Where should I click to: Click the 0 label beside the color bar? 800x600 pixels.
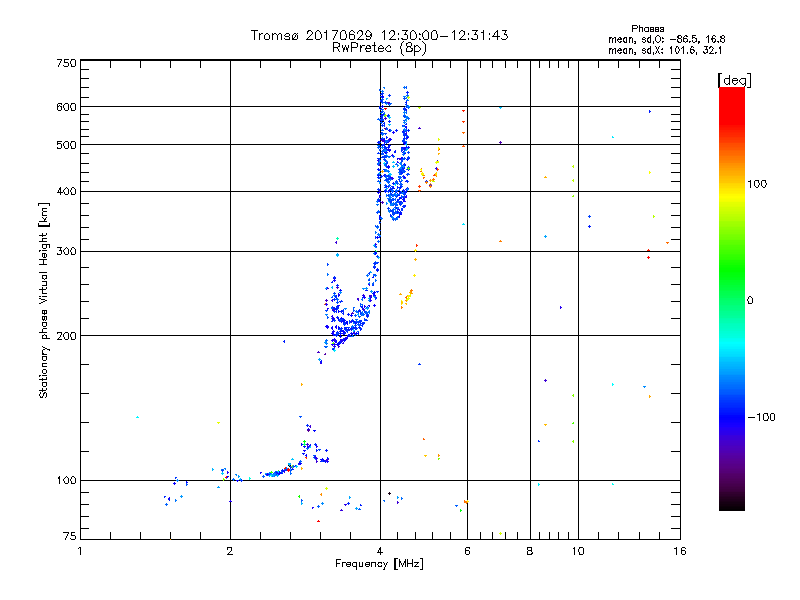point(750,301)
